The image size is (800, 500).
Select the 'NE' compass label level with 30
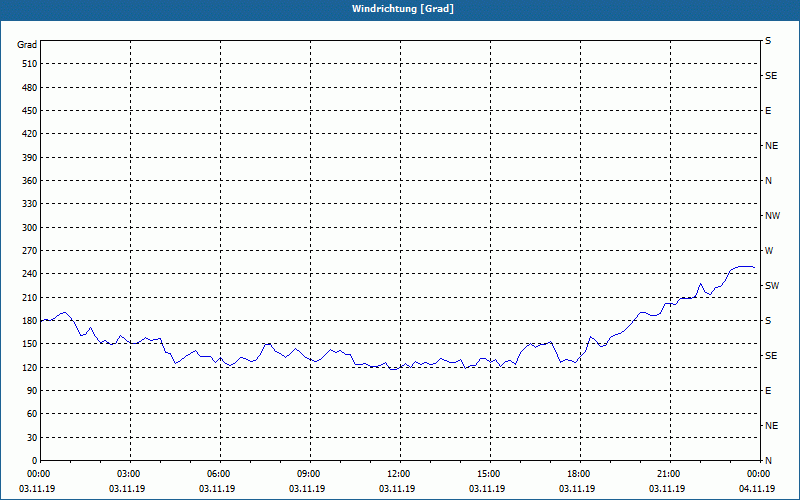[772, 426]
